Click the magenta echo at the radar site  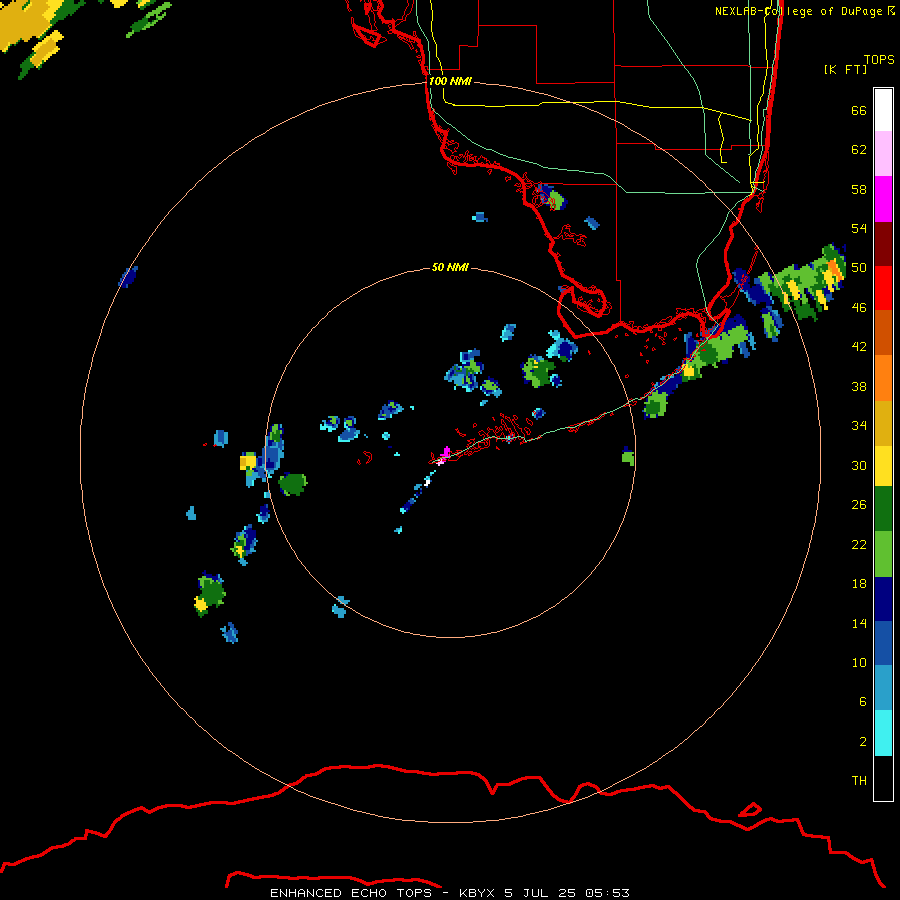pos(444,455)
